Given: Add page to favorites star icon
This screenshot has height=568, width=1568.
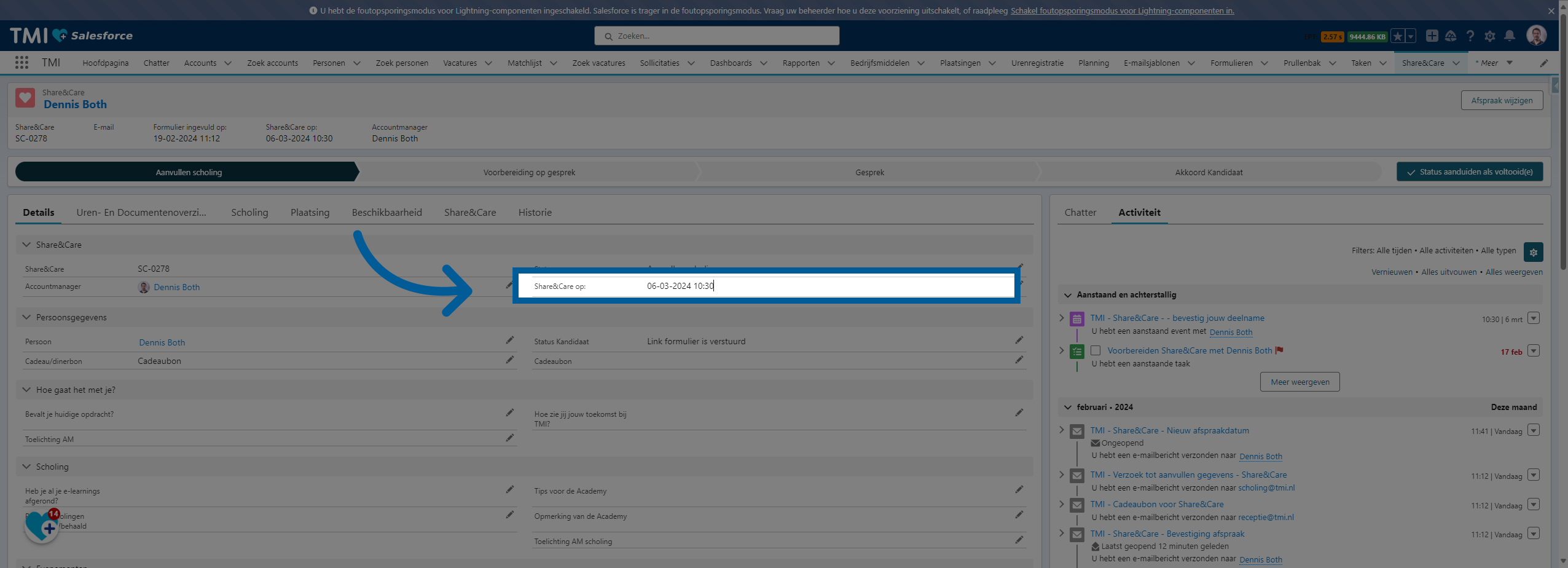Looking at the screenshot, I should 1397,36.
